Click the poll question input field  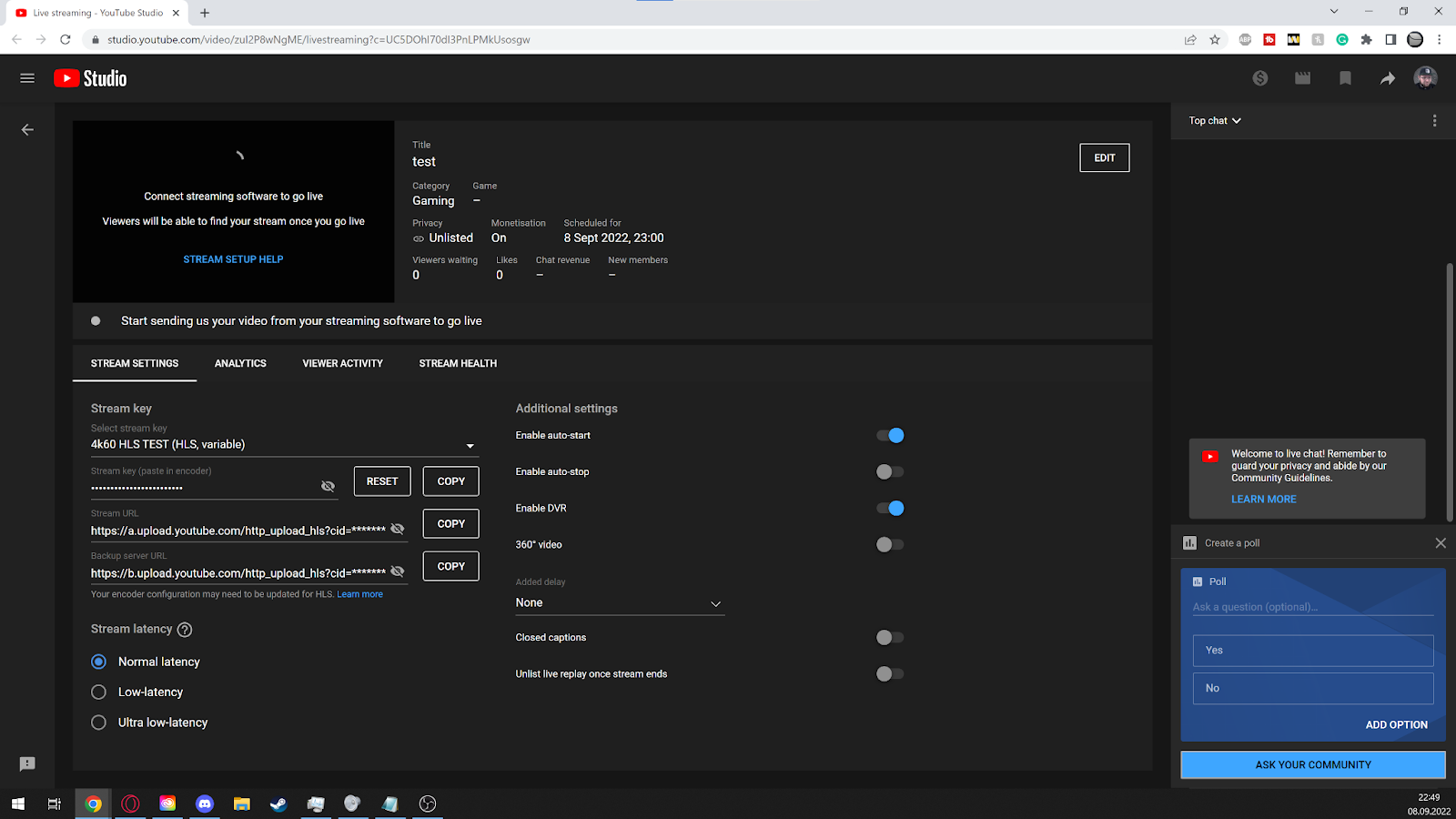coord(1312,607)
